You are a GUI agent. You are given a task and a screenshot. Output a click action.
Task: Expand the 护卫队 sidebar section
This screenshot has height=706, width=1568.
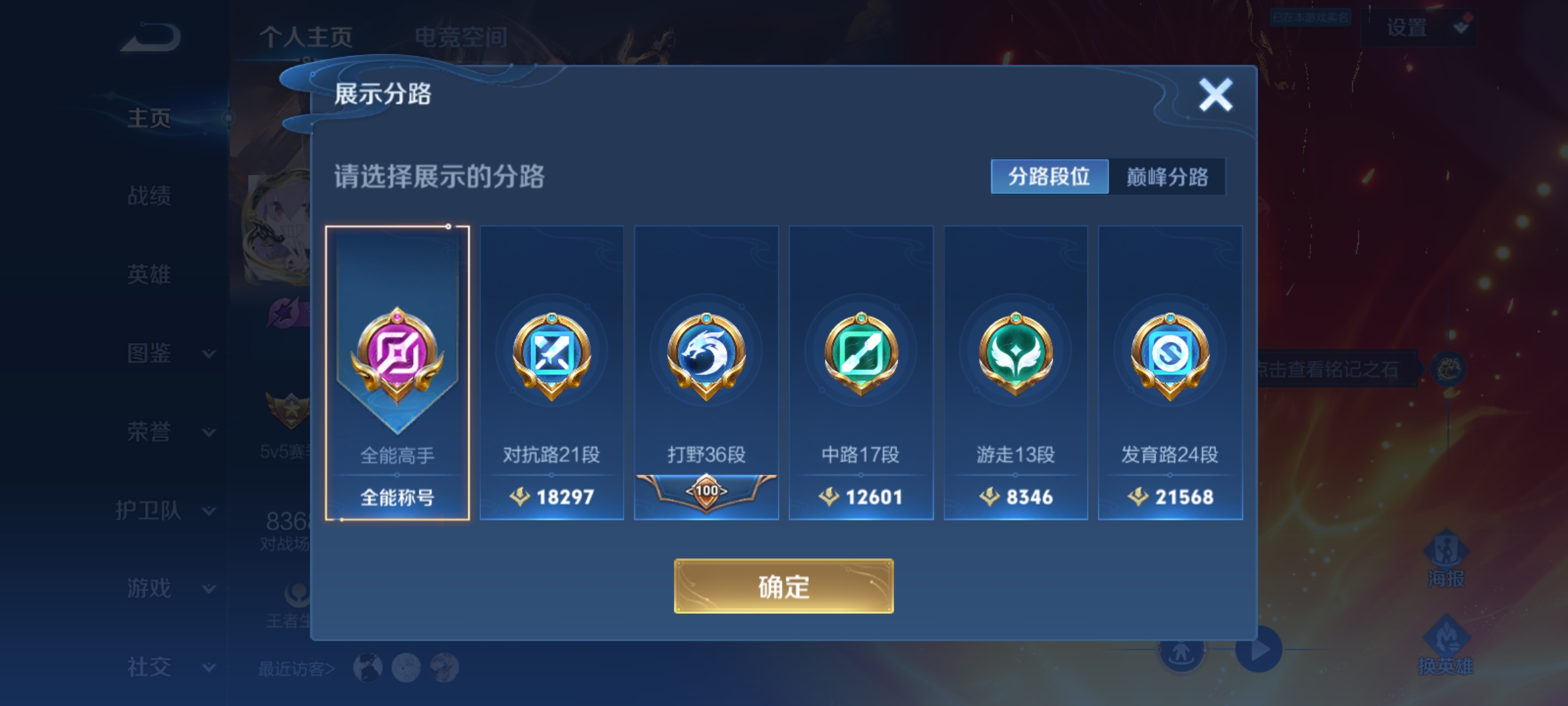pos(166,511)
